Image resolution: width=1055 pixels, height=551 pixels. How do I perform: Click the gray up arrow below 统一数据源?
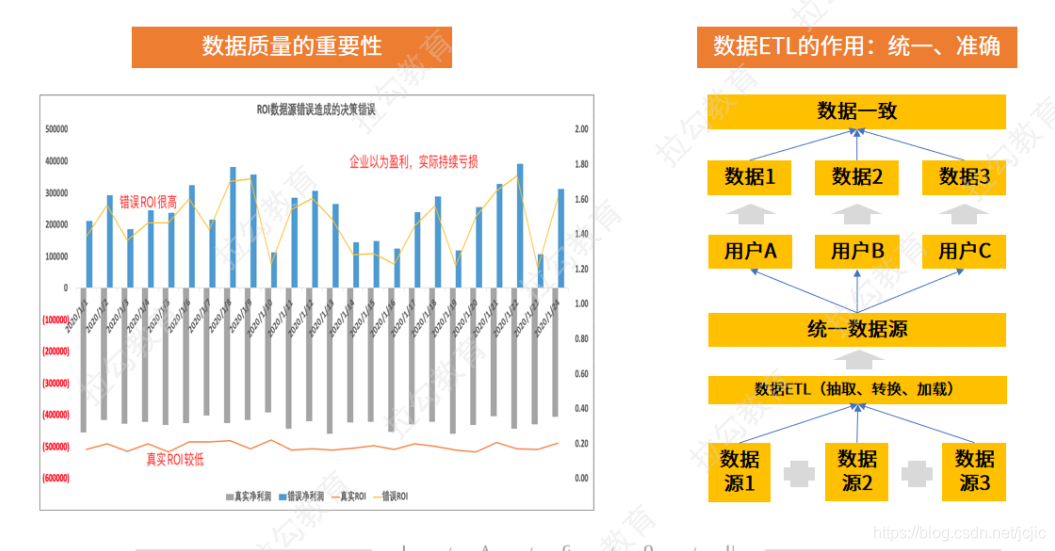coord(859,360)
